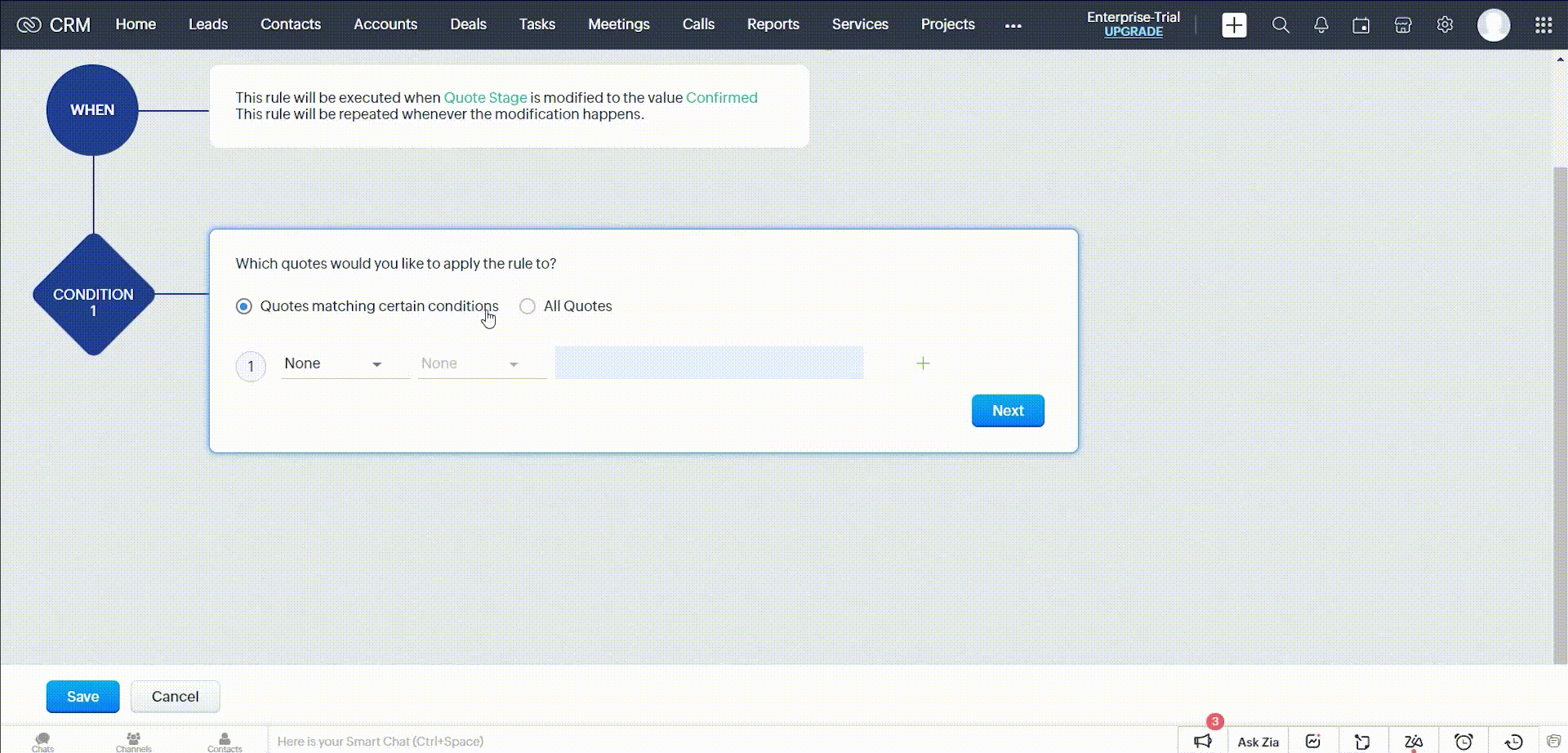Open the Deals module tab
Image resolution: width=1568 pixels, height=753 pixels.
pos(468,25)
